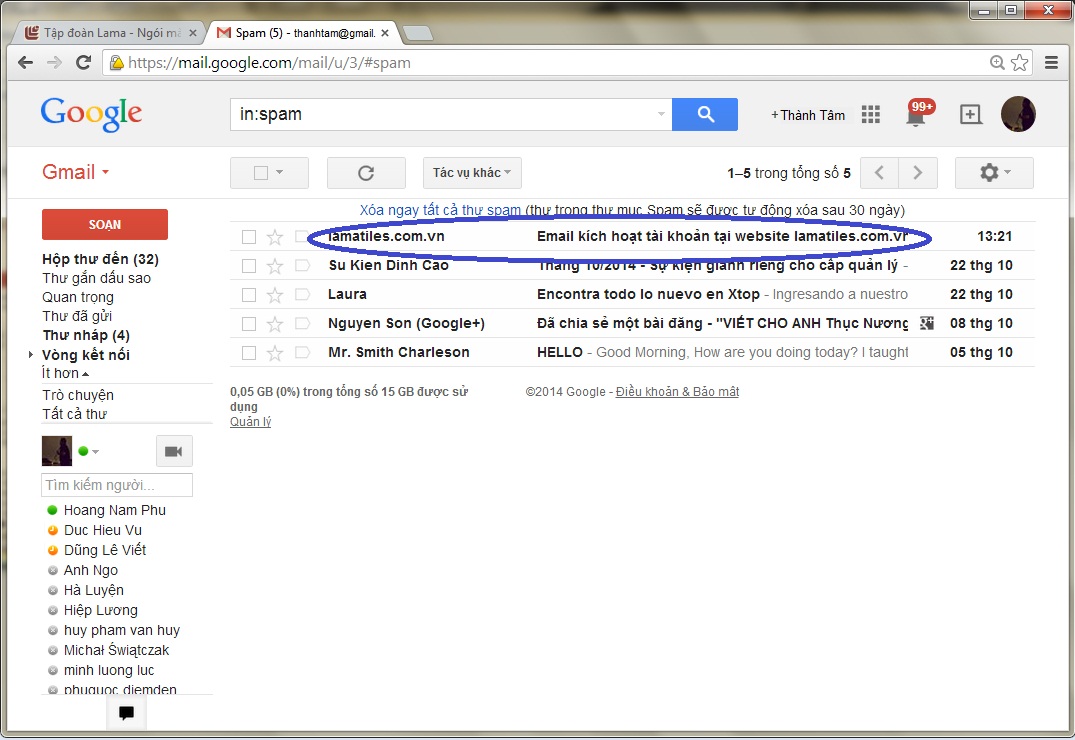Click the 'Tìm kiếm người...' input field
This screenshot has height=740, width=1075.
pyautogui.click(x=117, y=485)
